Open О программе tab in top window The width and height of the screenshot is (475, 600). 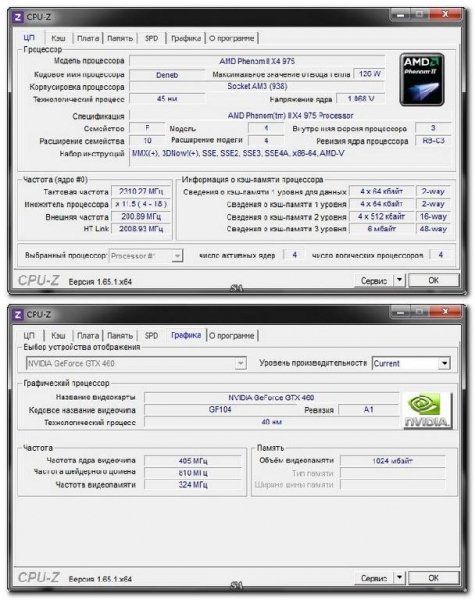pyautogui.click(x=232, y=38)
